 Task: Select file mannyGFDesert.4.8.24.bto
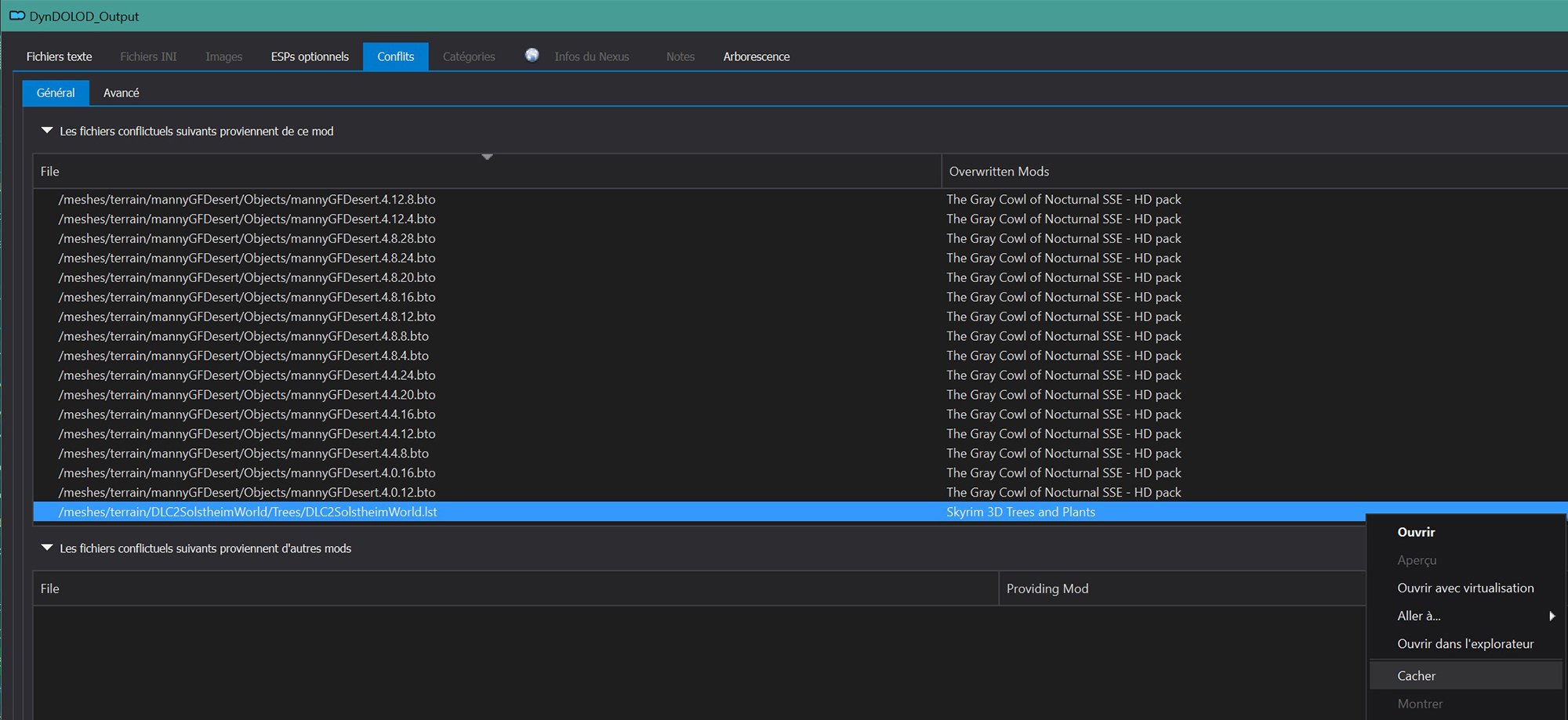click(247, 258)
